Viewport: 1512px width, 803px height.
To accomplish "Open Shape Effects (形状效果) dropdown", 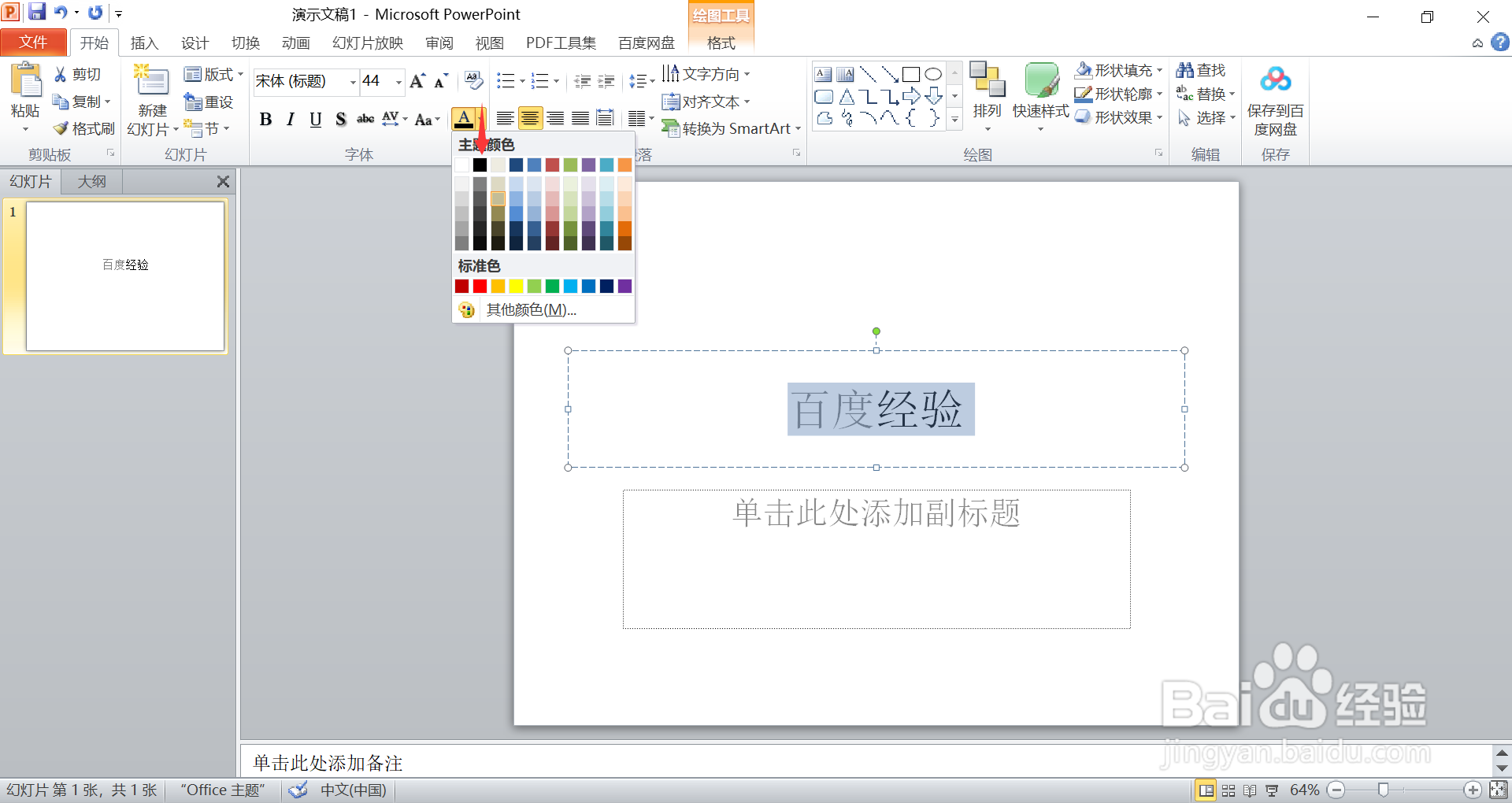I will click(x=1119, y=117).
